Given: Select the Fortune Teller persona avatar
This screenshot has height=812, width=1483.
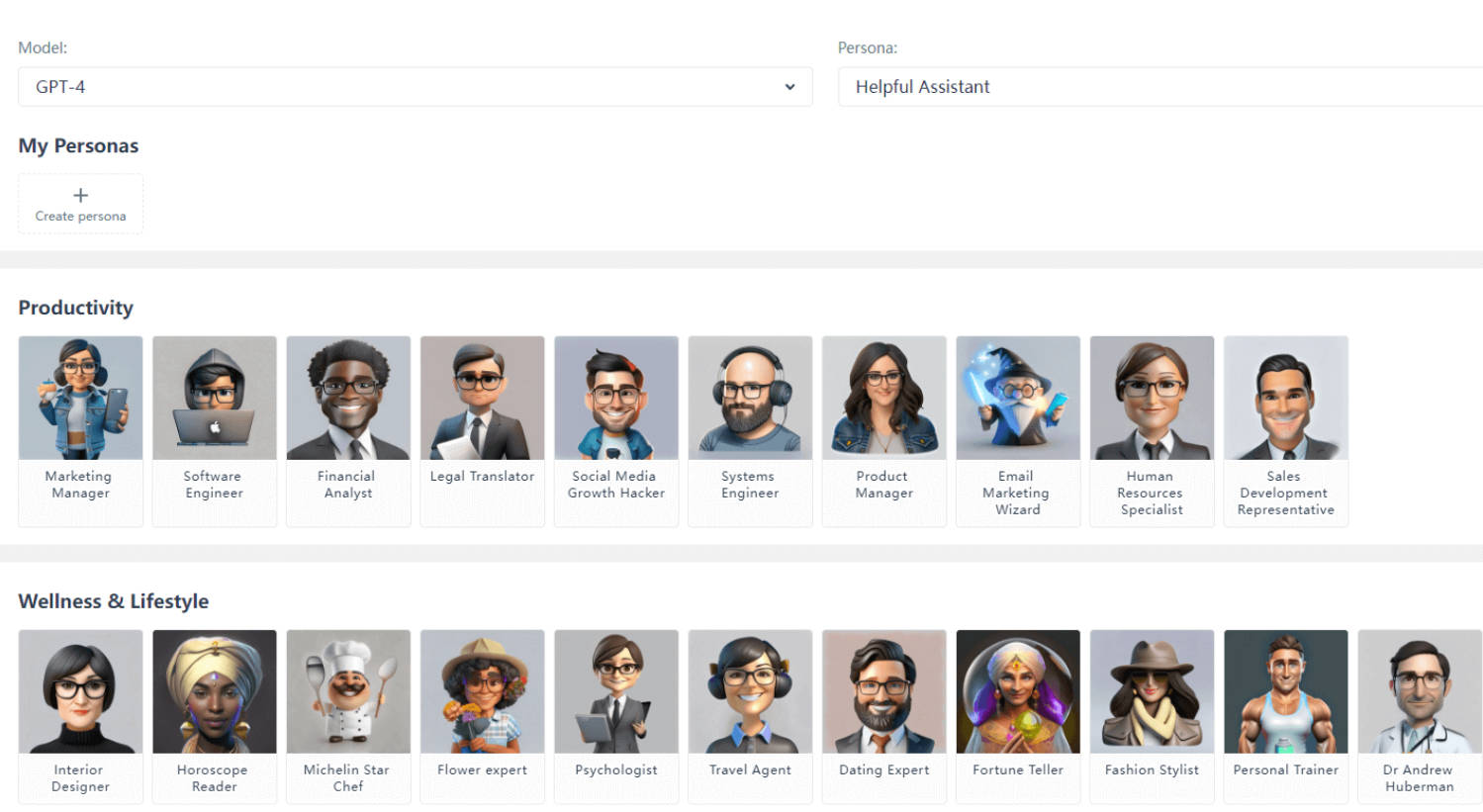Looking at the screenshot, I should coord(1017,692).
